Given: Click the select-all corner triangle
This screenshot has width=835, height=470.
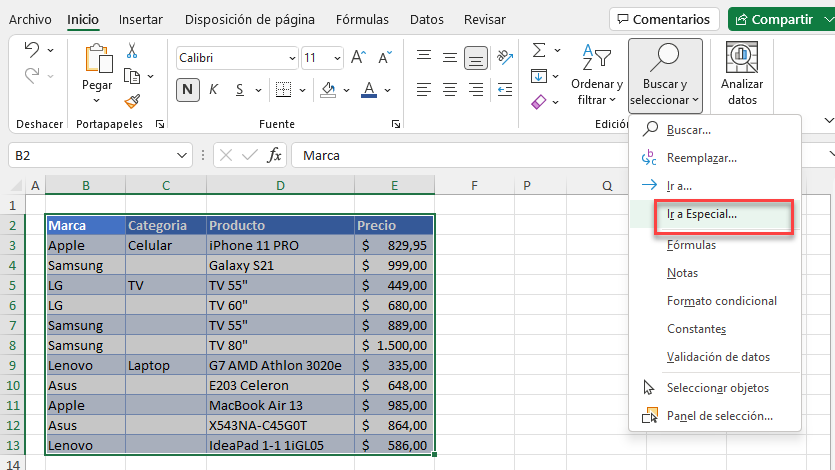Looking at the screenshot, I should click(17, 186).
